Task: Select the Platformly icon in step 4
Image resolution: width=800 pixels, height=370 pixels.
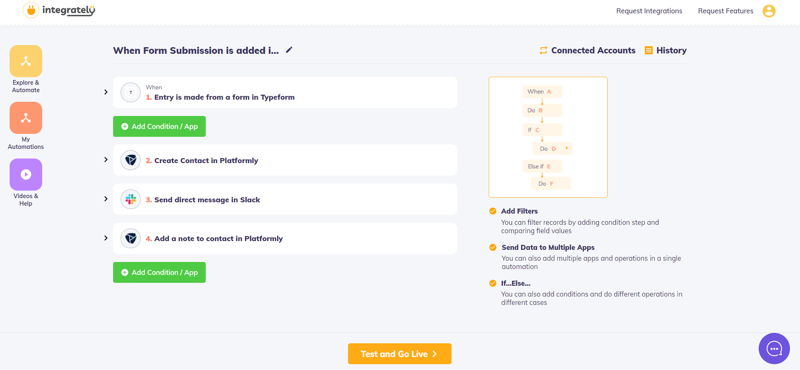Action: [x=131, y=238]
